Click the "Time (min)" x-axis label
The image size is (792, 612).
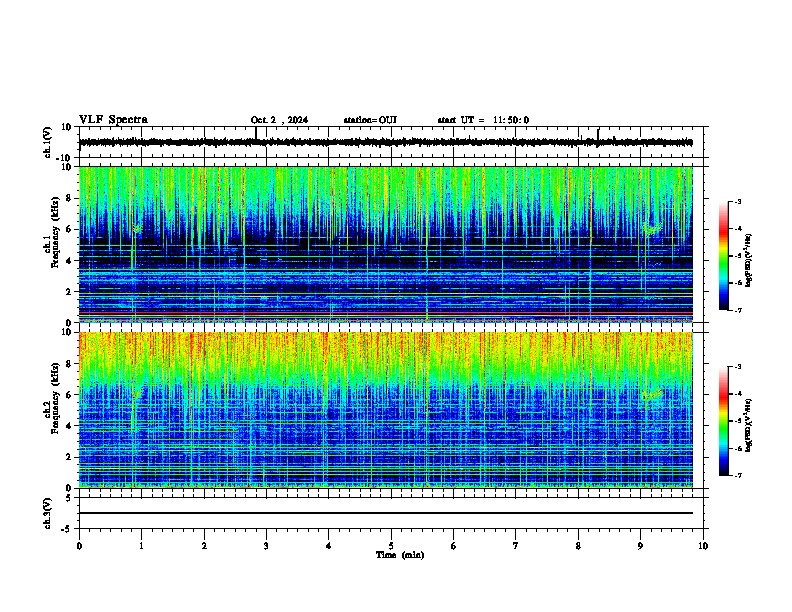point(400,555)
